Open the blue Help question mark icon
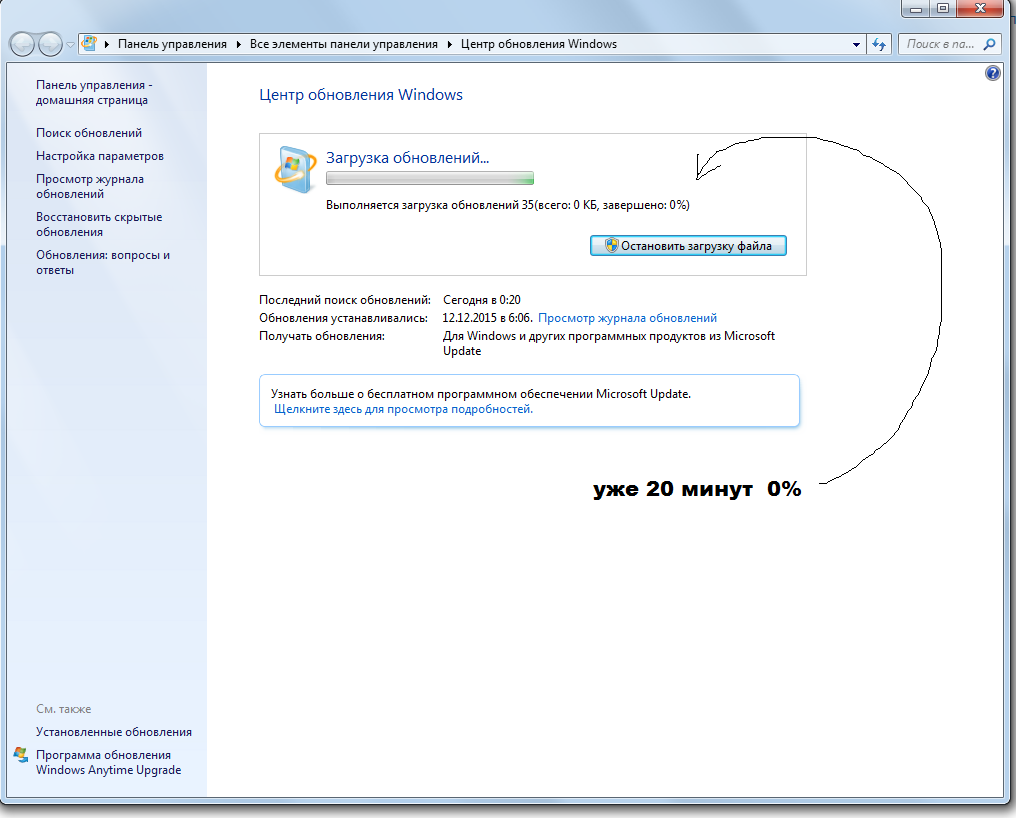Screen dimensions: 1016x818 (992, 72)
